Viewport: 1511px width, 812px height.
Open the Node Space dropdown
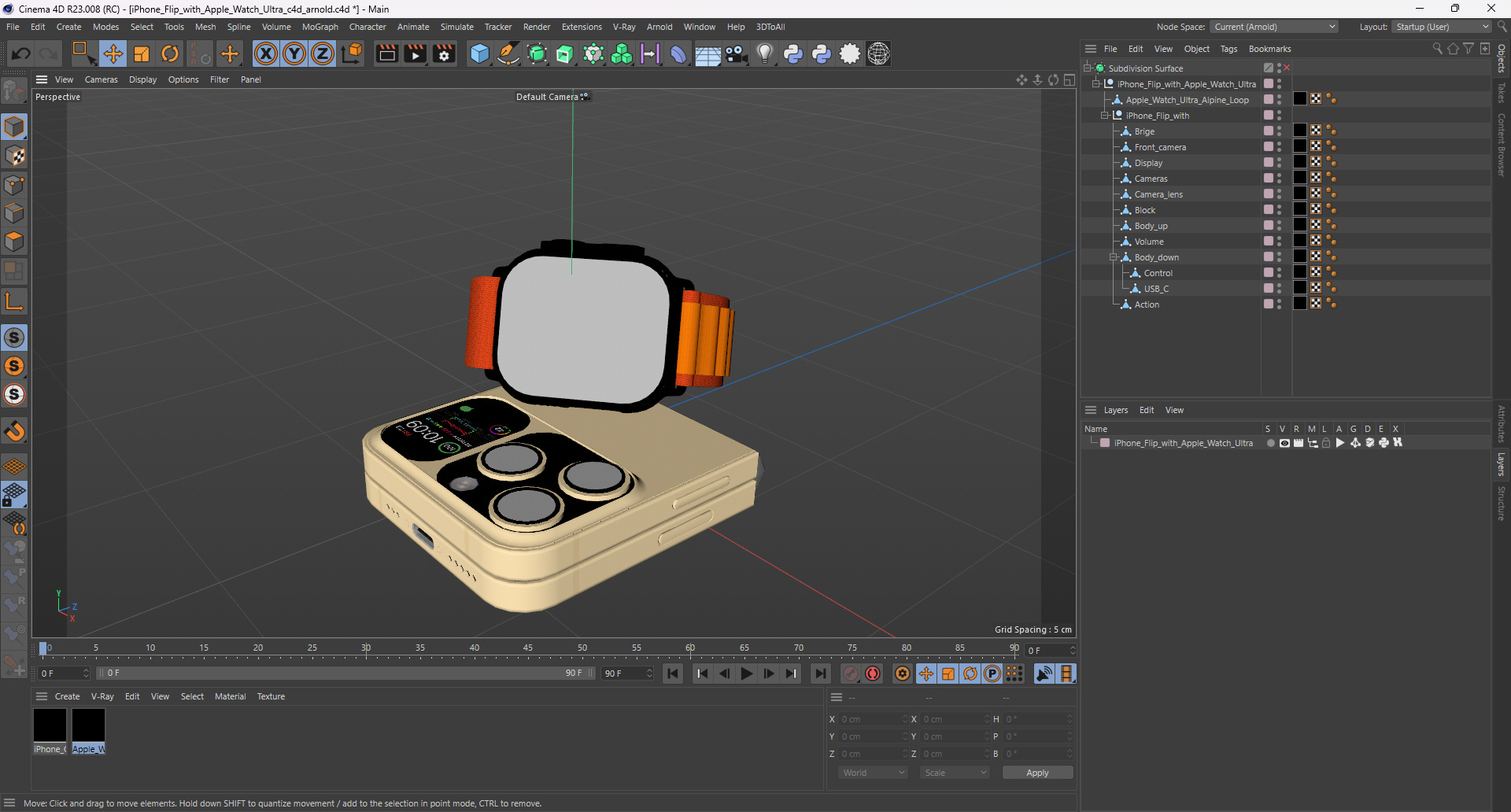(1273, 27)
